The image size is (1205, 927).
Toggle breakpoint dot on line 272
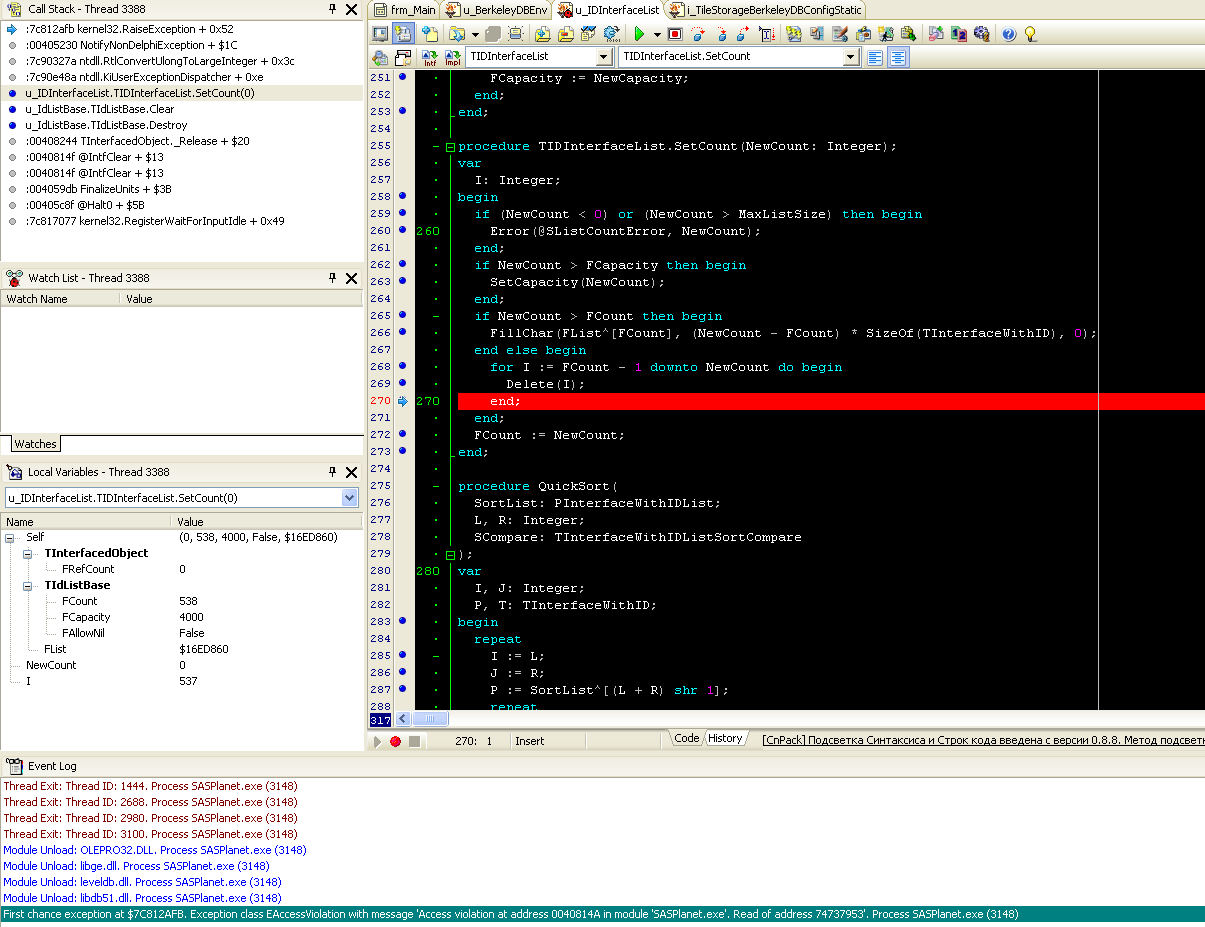coord(403,434)
